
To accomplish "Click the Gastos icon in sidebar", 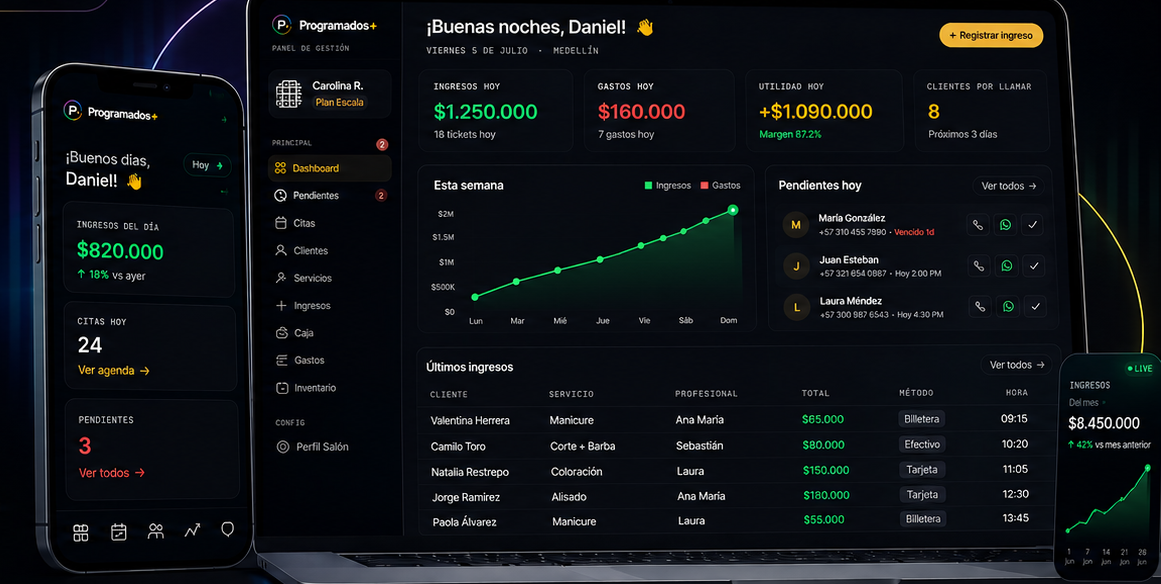I will click(281, 360).
